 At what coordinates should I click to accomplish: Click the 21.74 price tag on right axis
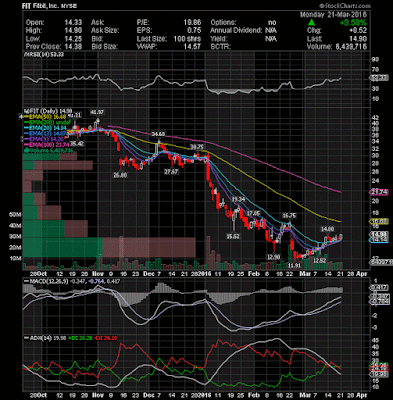379,192
